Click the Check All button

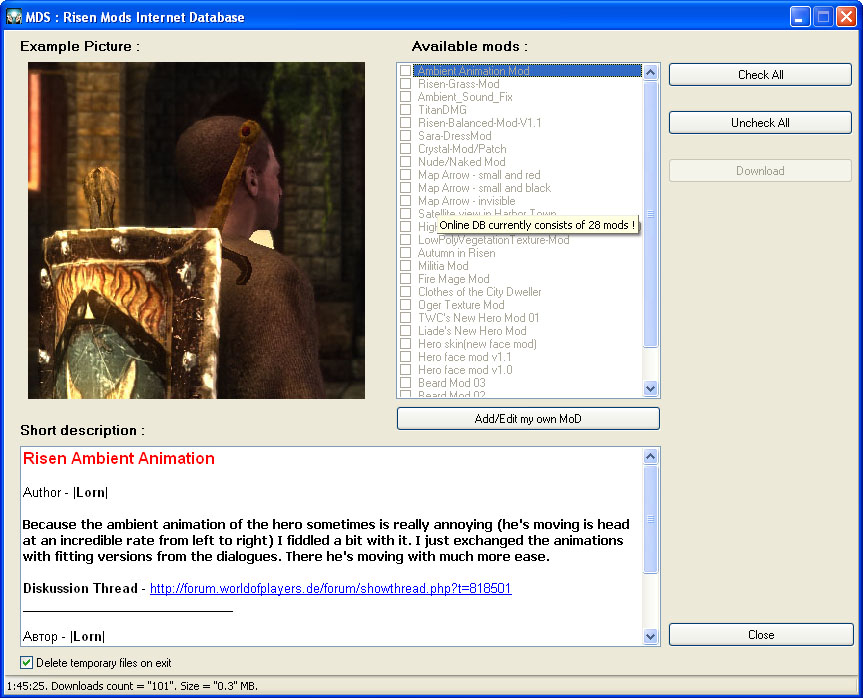pos(760,75)
